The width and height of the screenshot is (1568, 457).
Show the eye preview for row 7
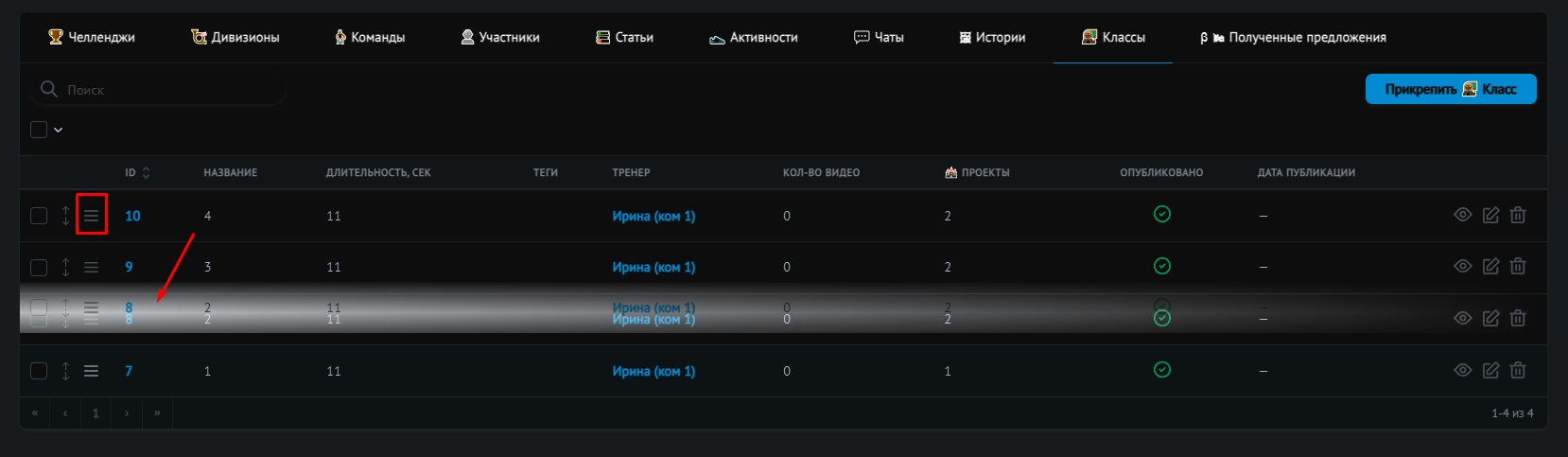[1462, 371]
